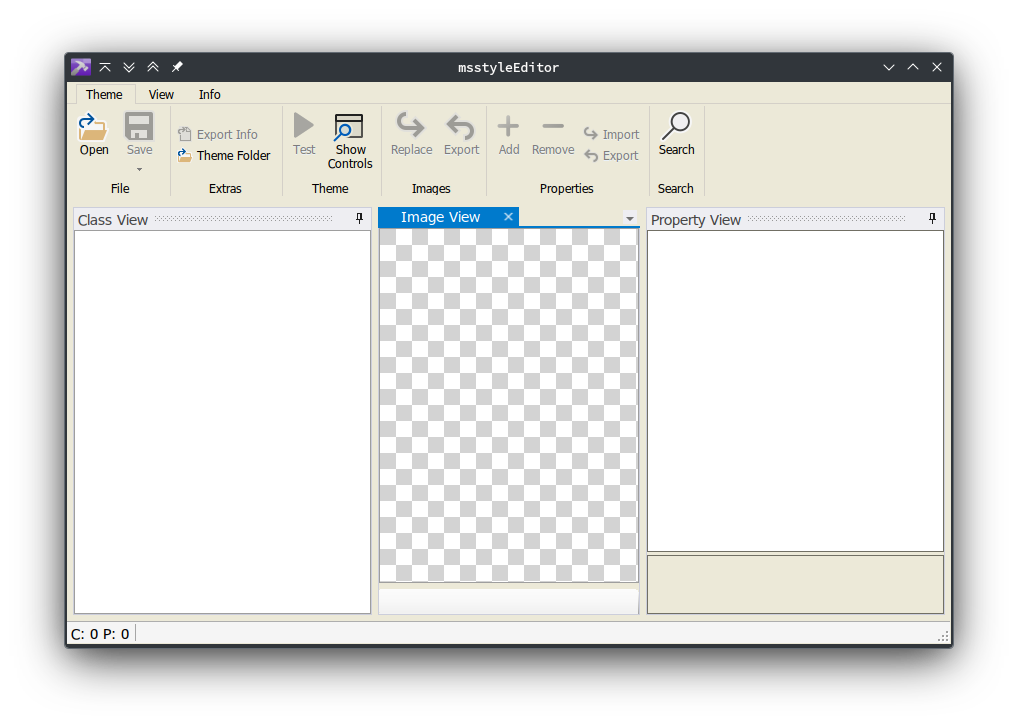Open a theme file
This screenshot has height=725, width=1018.
(93, 135)
